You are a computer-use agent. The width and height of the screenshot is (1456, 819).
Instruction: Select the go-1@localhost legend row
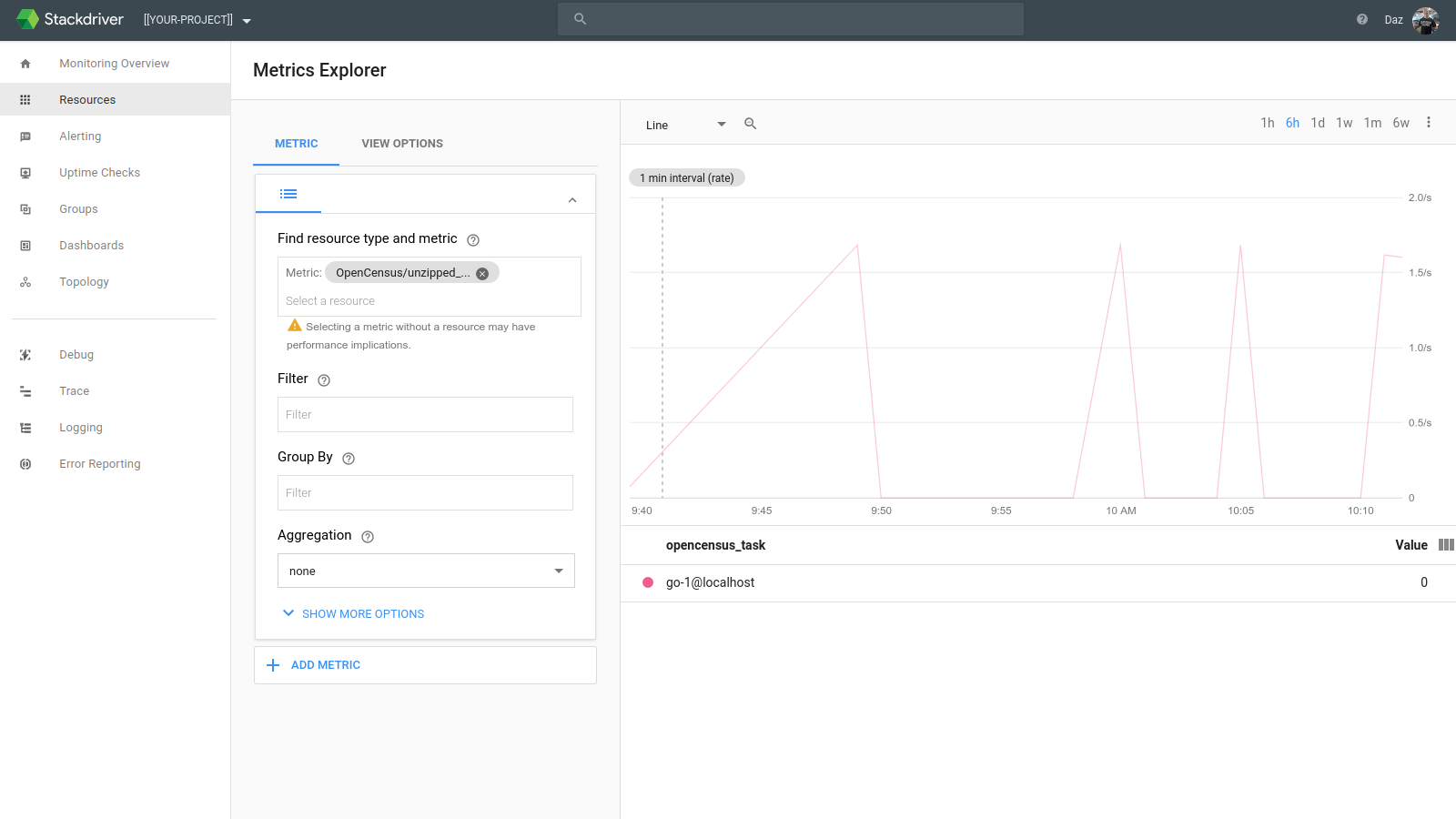(1037, 583)
